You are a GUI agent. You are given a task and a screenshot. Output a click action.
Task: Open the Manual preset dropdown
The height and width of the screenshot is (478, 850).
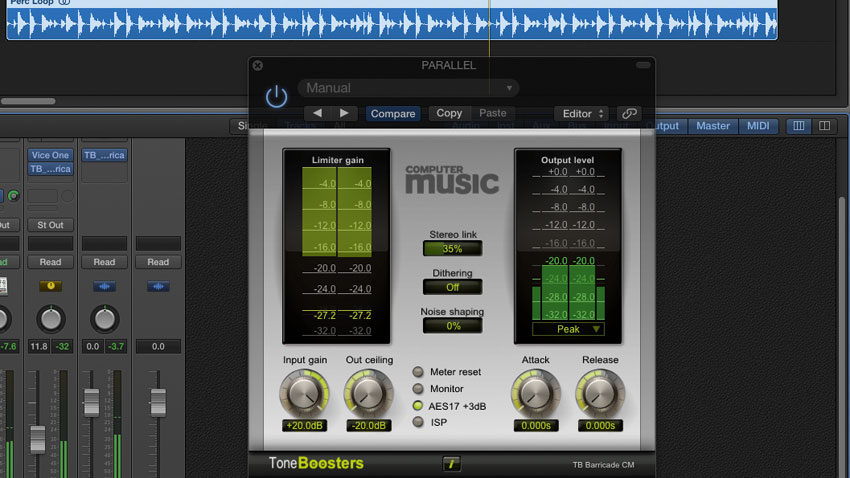[x=408, y=88]
